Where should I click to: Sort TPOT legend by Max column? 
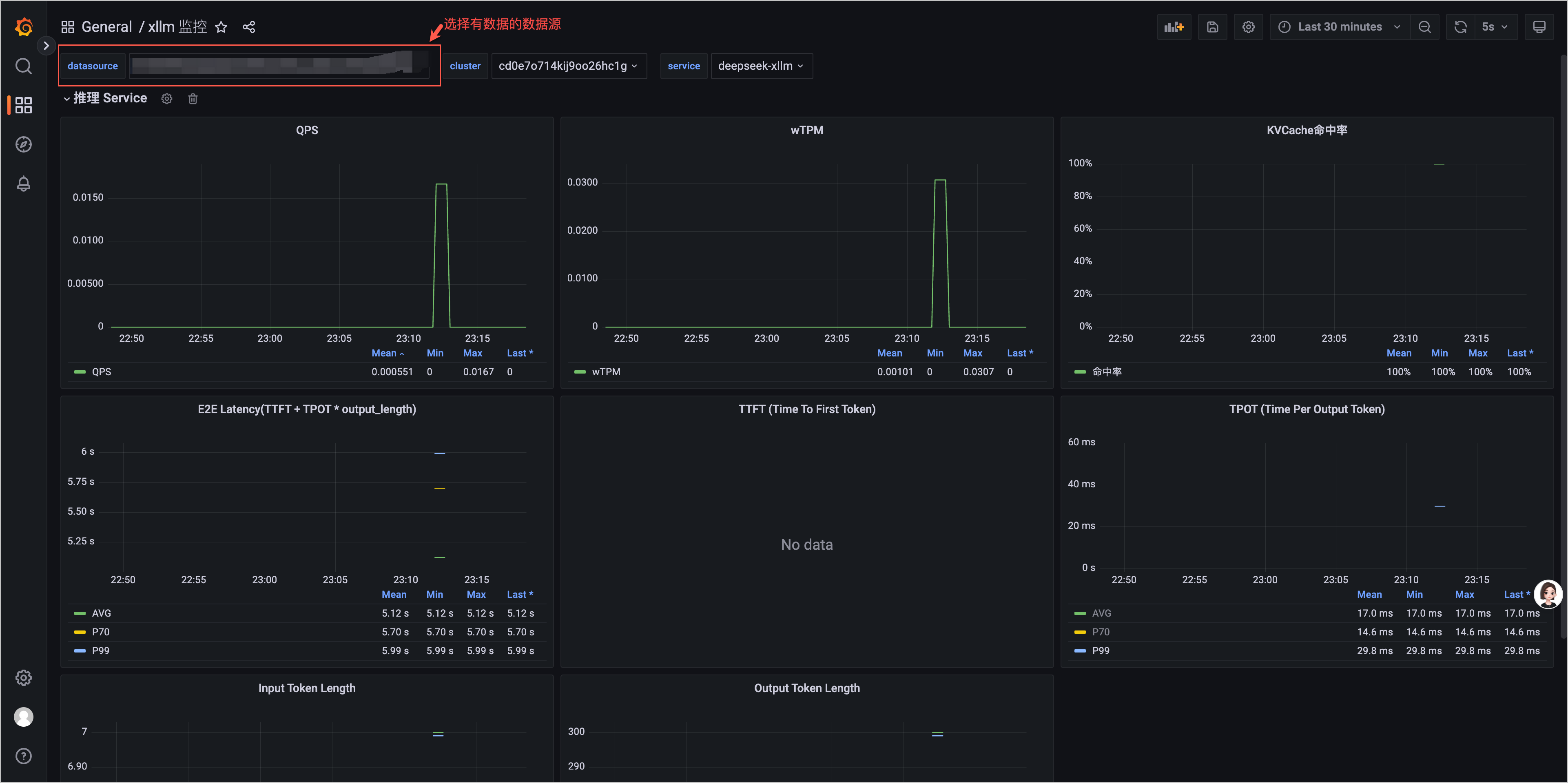[1464, 595]
